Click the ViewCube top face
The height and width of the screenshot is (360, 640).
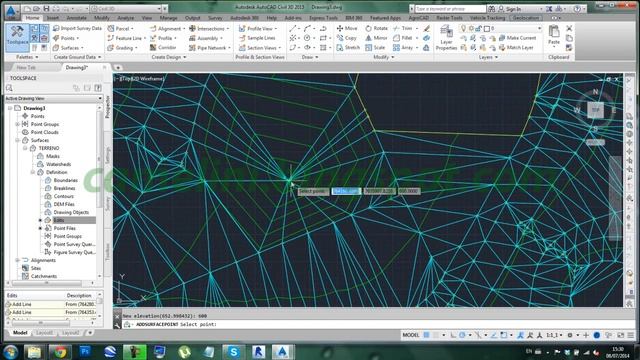[x=595, y=110]
